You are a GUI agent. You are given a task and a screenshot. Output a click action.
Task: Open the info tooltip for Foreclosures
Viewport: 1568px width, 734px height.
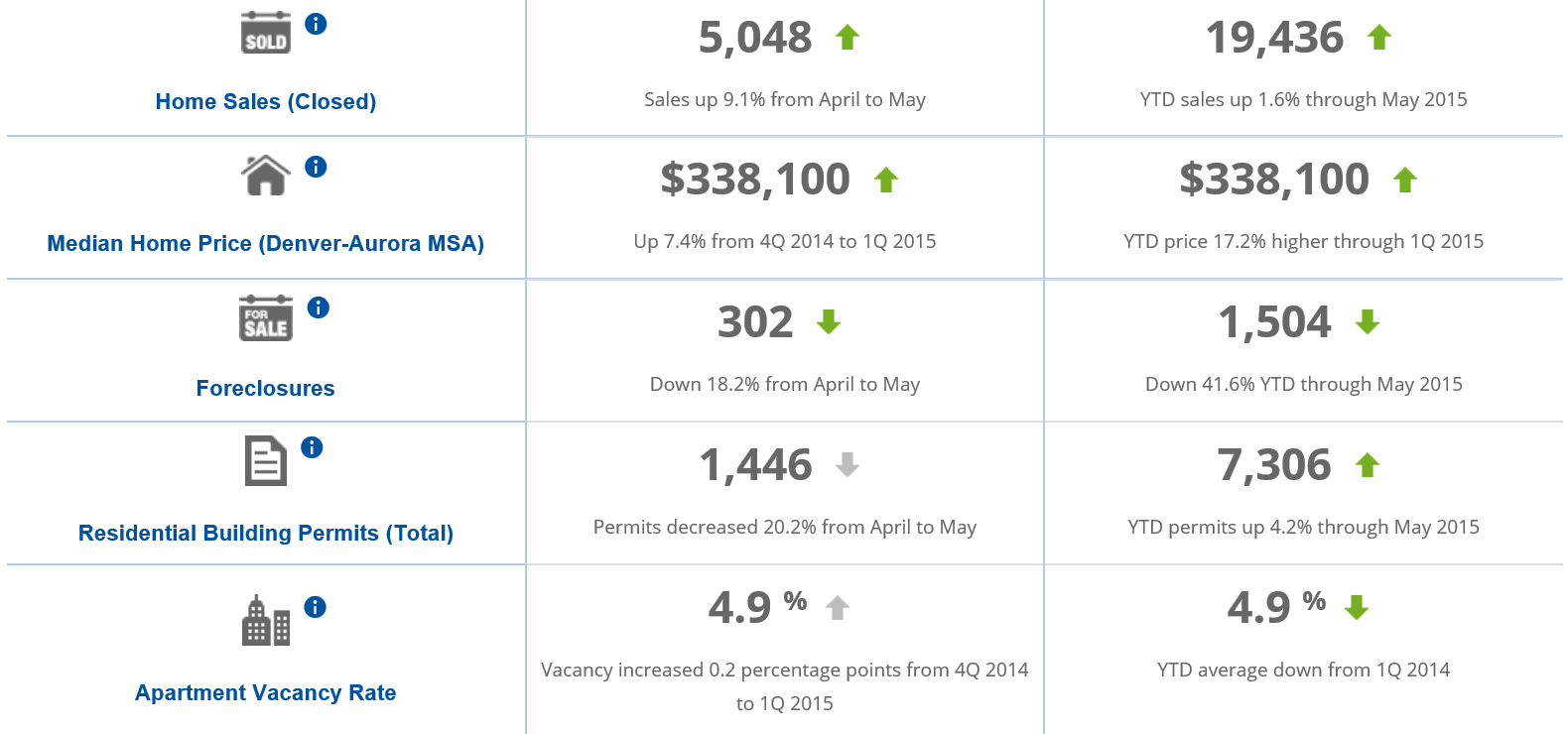pos(318,307)
